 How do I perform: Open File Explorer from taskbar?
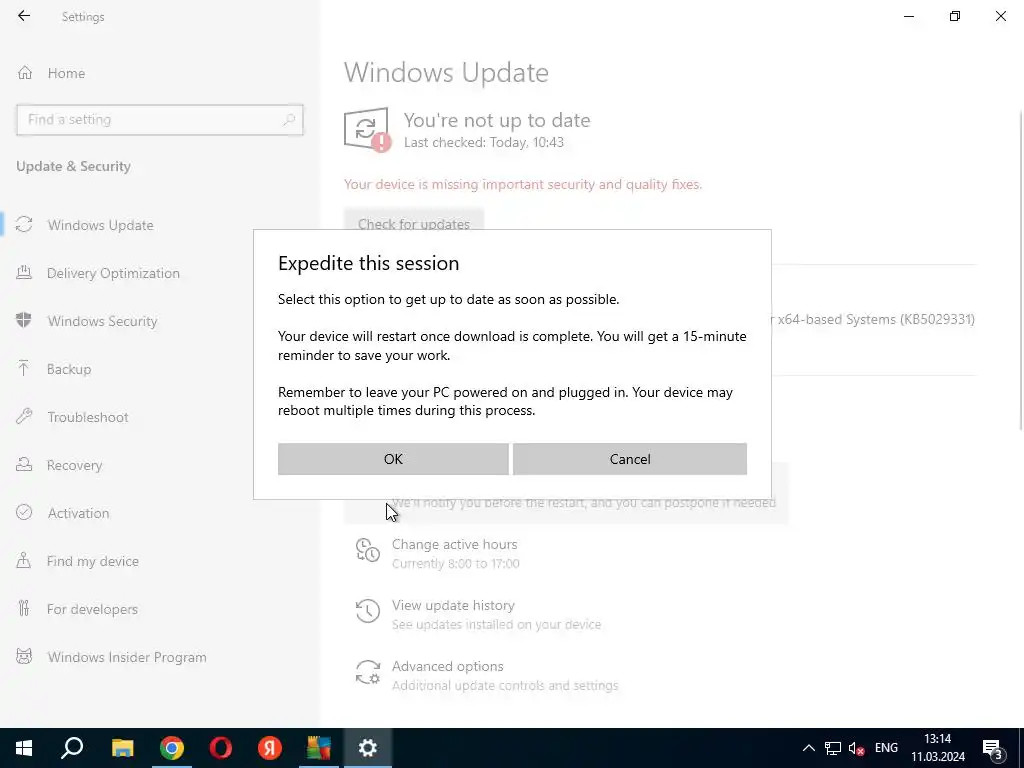tap(122, 748)
